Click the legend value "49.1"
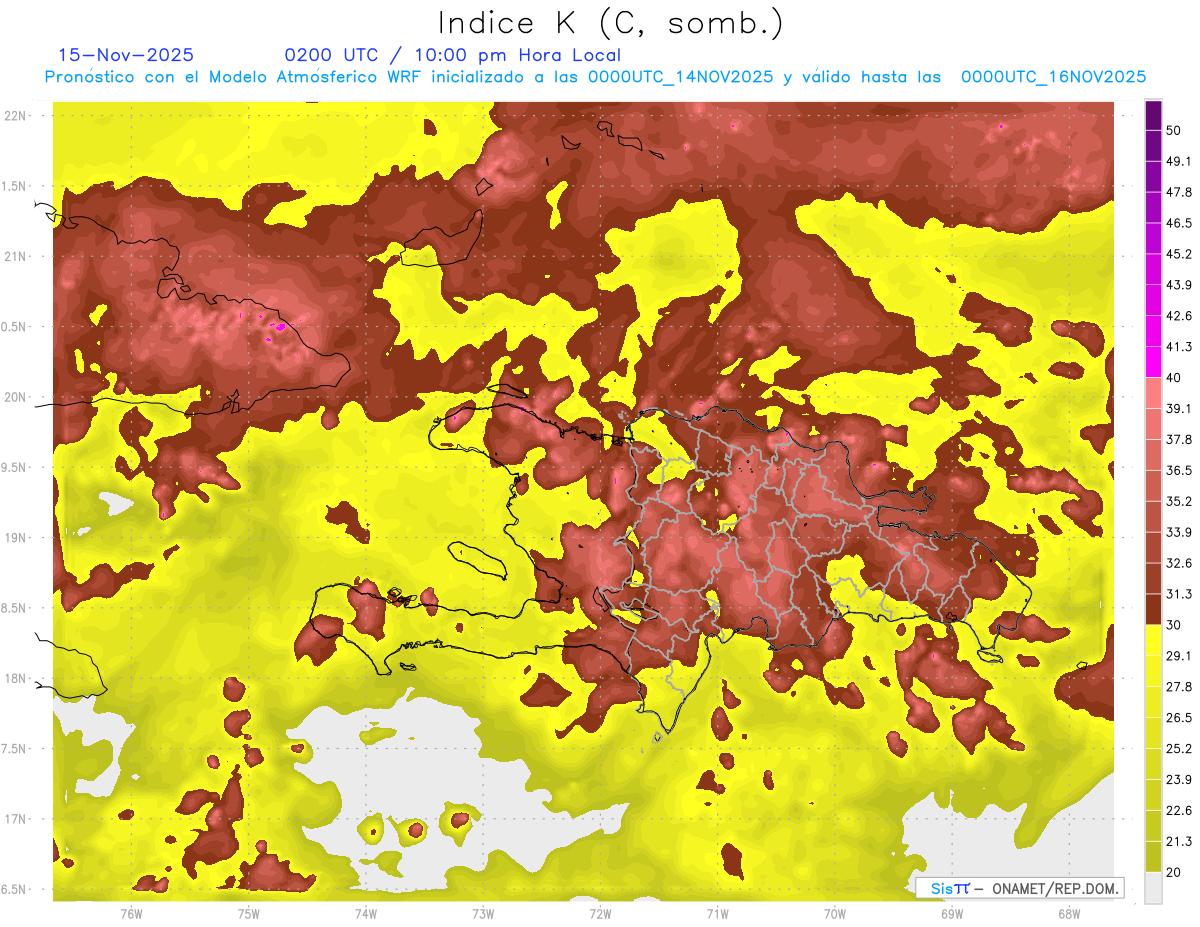 [1179, 162]
